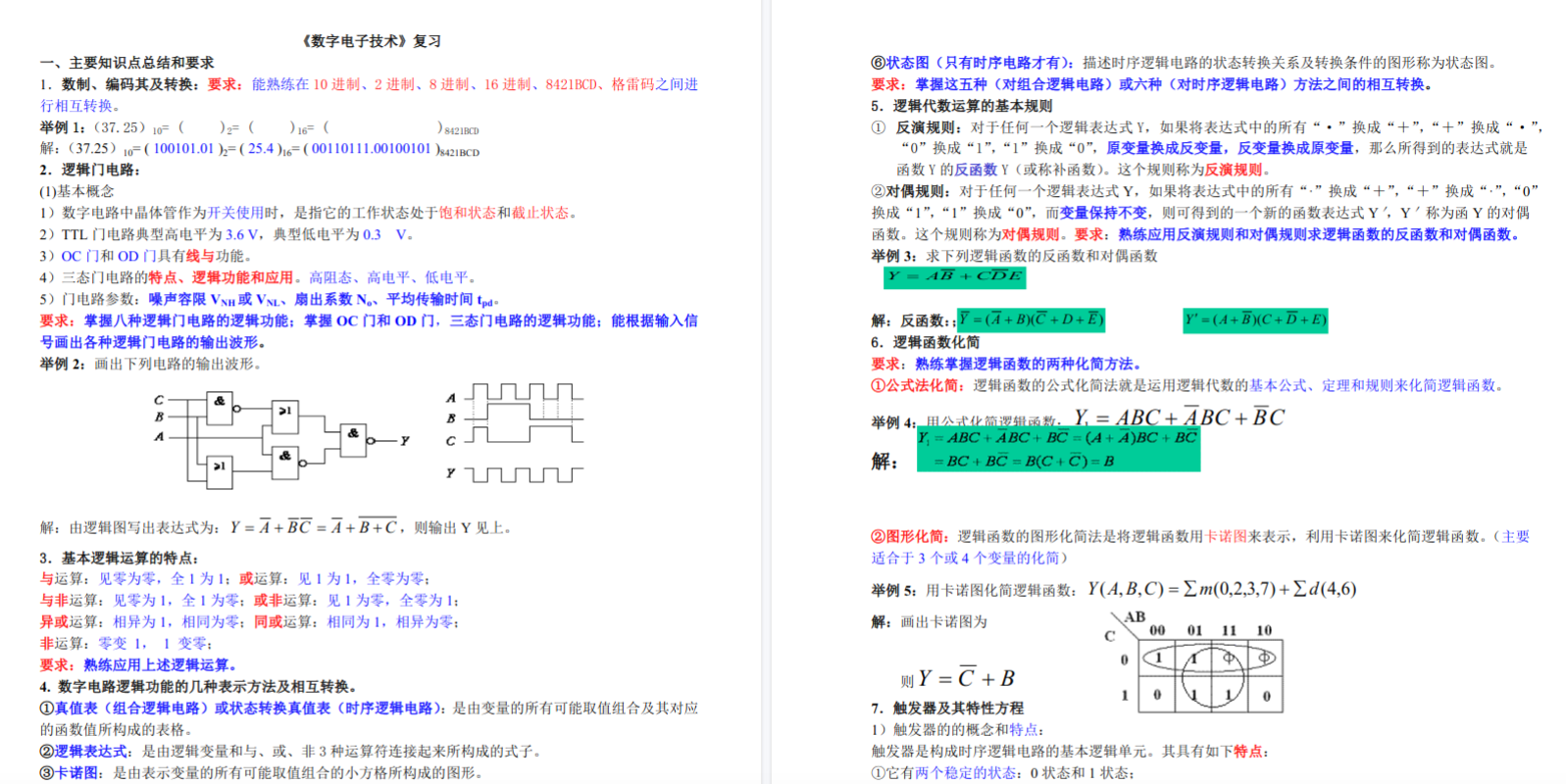1566x784 pixels.
Task: Click the green highlighted Y = AB + CDE formula
Action: pos(954,277)
